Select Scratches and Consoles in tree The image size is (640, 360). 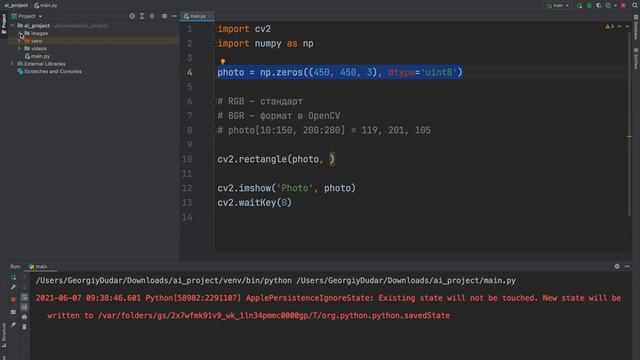tap(49, 71)
